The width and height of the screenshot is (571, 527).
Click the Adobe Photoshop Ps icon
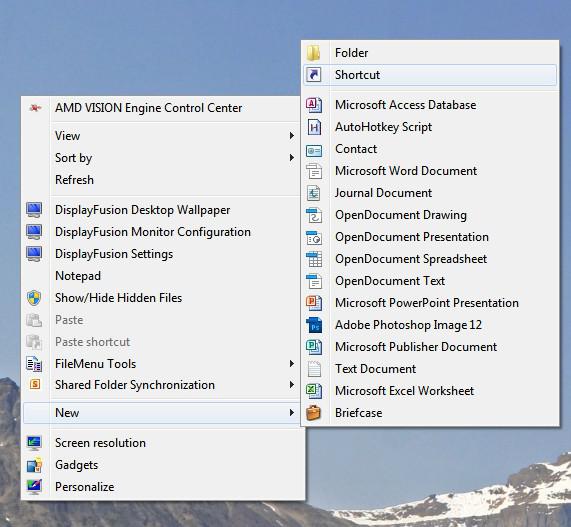(314, 325)
